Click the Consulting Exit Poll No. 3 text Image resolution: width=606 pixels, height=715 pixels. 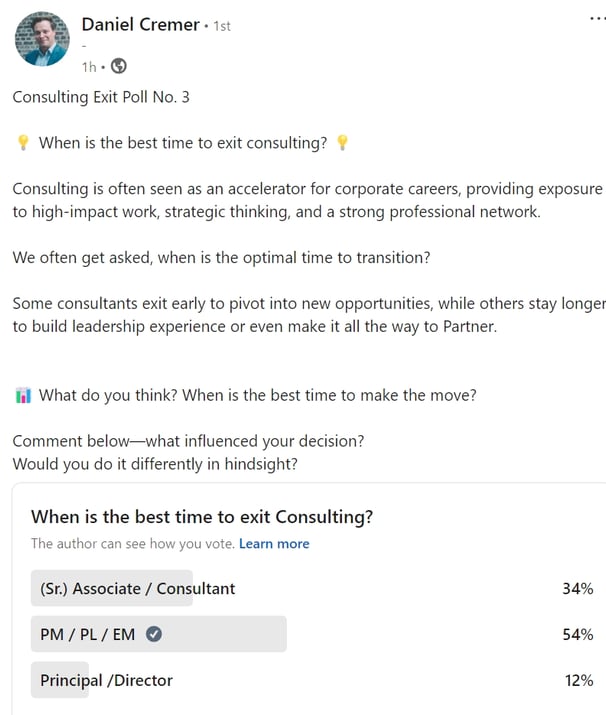click(101, 97)
